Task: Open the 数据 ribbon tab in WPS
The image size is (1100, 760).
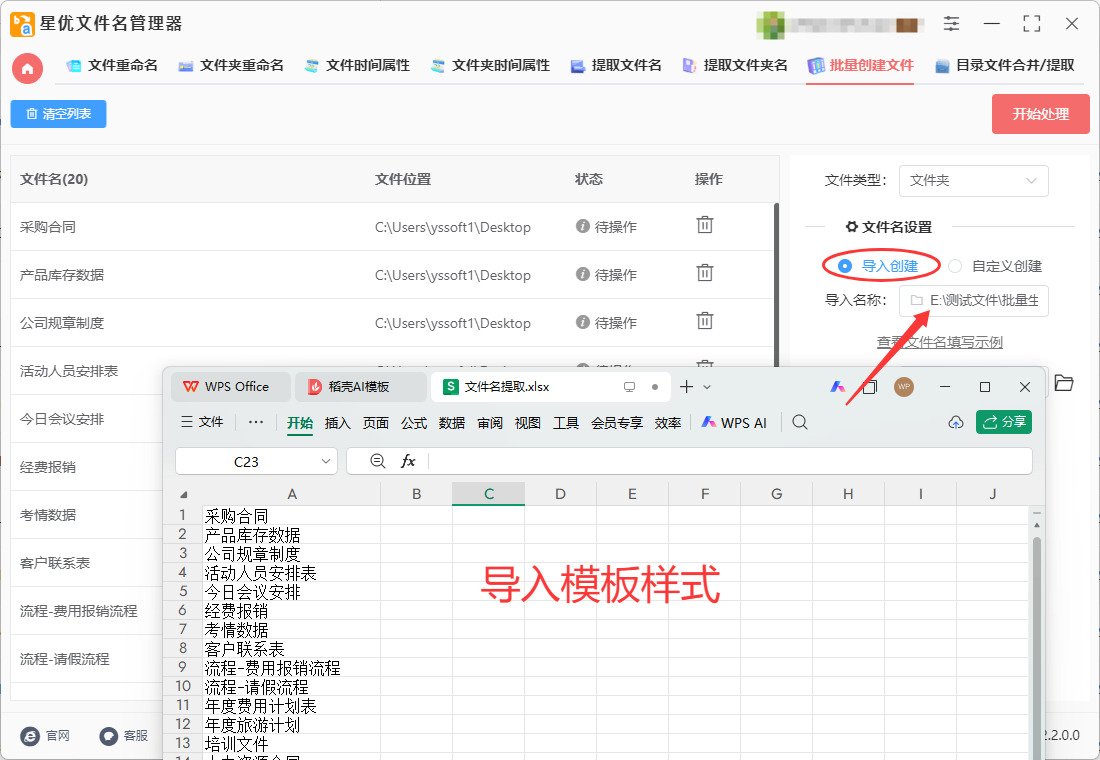Action: pyautogui.click(x=452, y=422)
